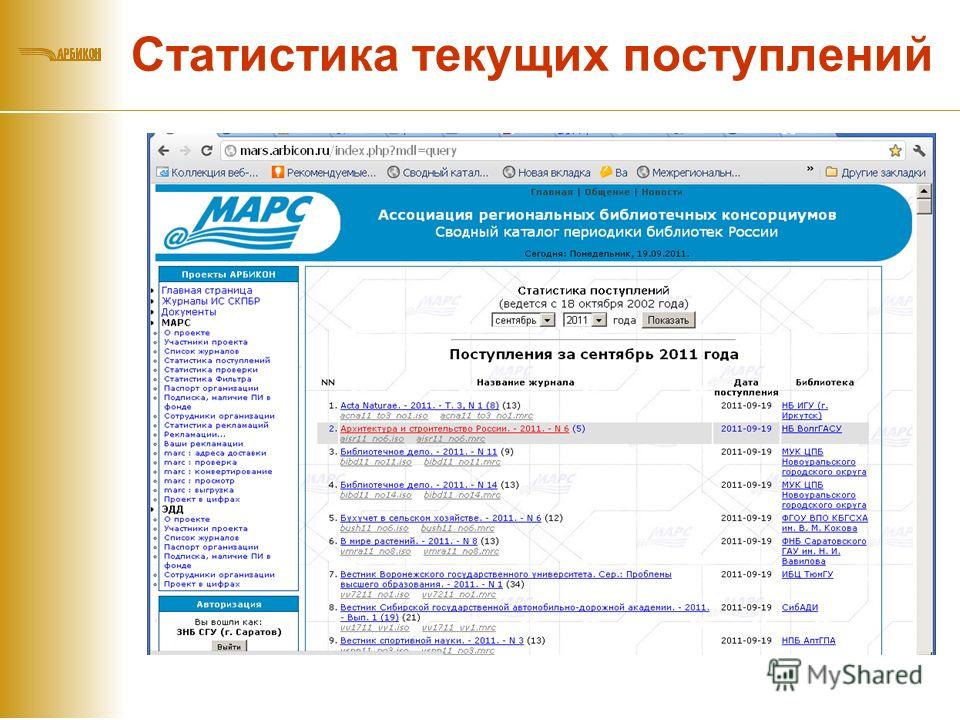Click the browser forward arrow
960x720 pixels.
pyautogui.click(x=185, y=151)
